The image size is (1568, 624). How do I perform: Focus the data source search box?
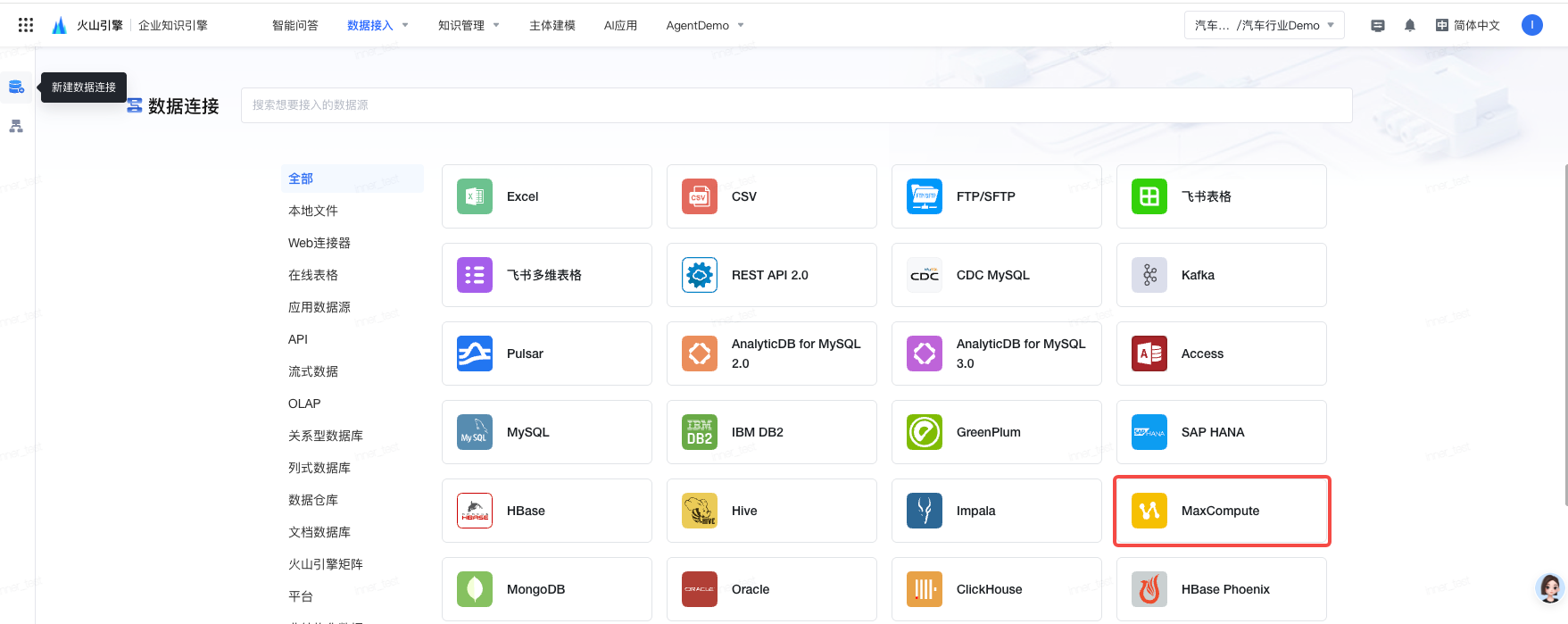pyautogui.click(x=796, y=105)
